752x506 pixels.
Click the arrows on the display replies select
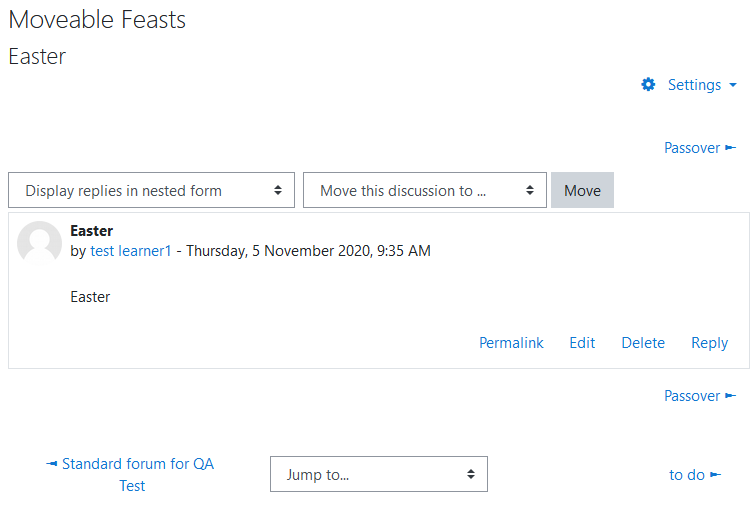278,190
